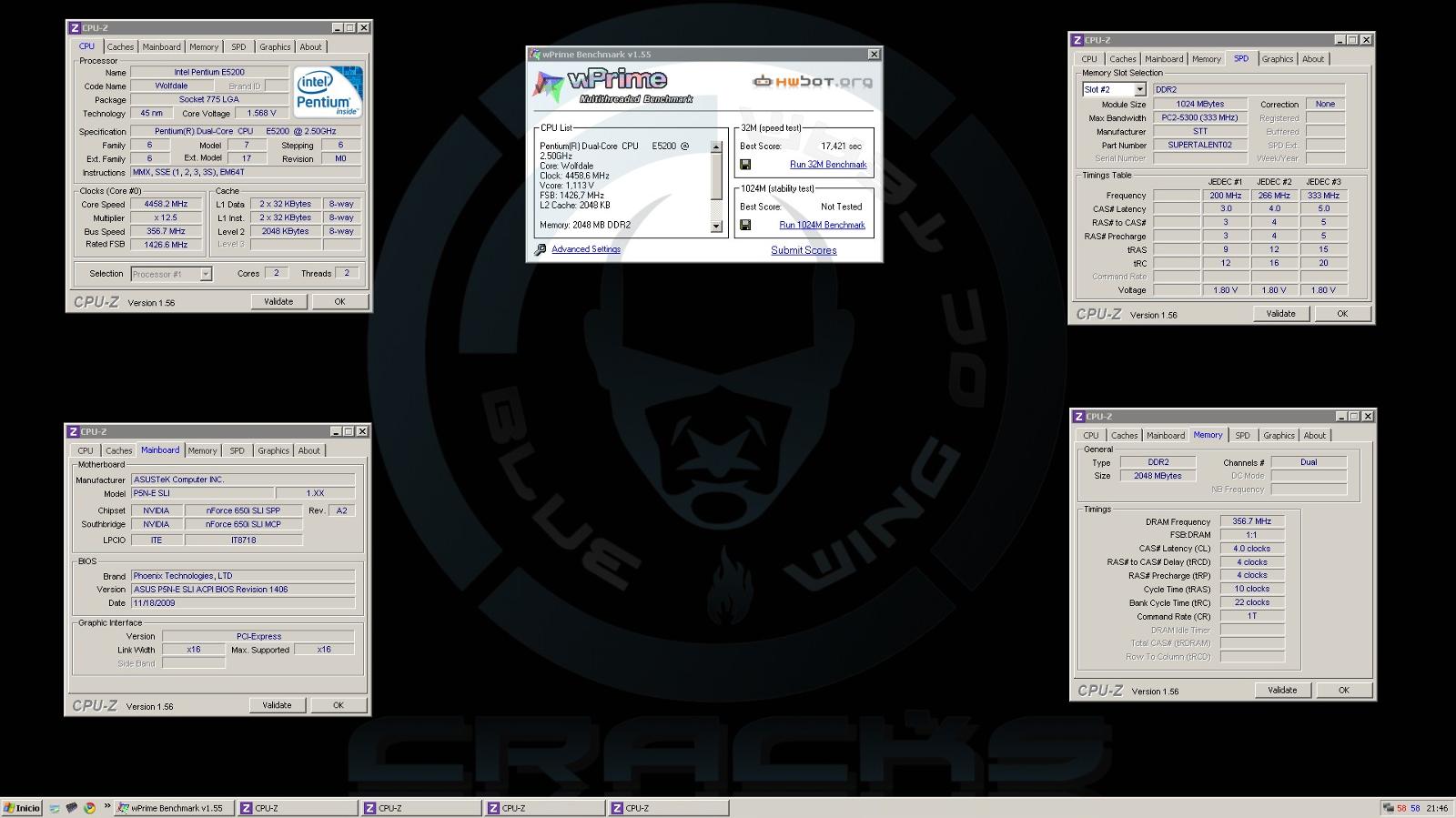The height and width of the screenshot is (818, 1456).
Task: Click the Multiplier value x 12.5
Action: (x=166, y=218)
